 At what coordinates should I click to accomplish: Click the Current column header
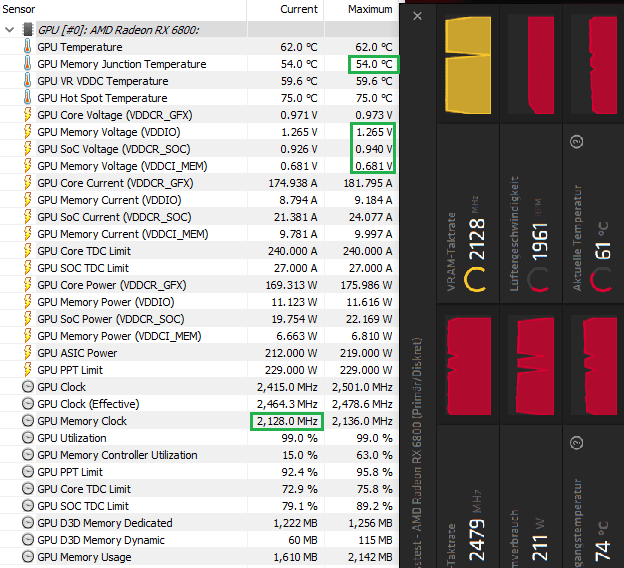(298, 9)
